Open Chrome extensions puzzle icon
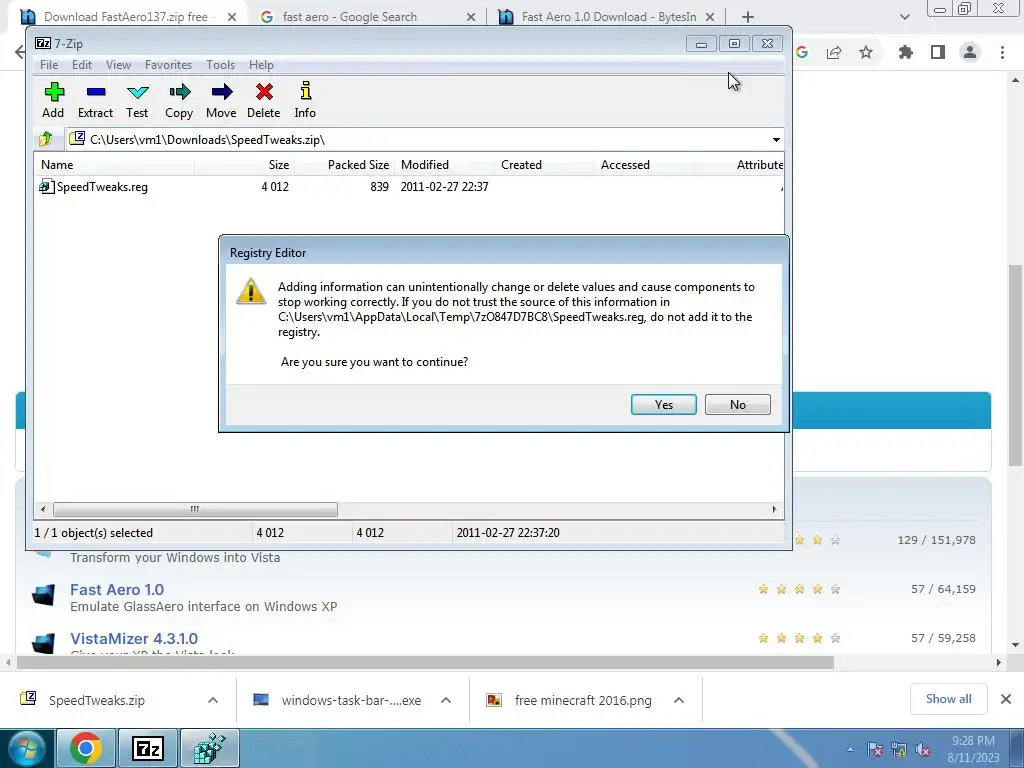The height and width of the screenshot is (768, 1024). point(905,52)
